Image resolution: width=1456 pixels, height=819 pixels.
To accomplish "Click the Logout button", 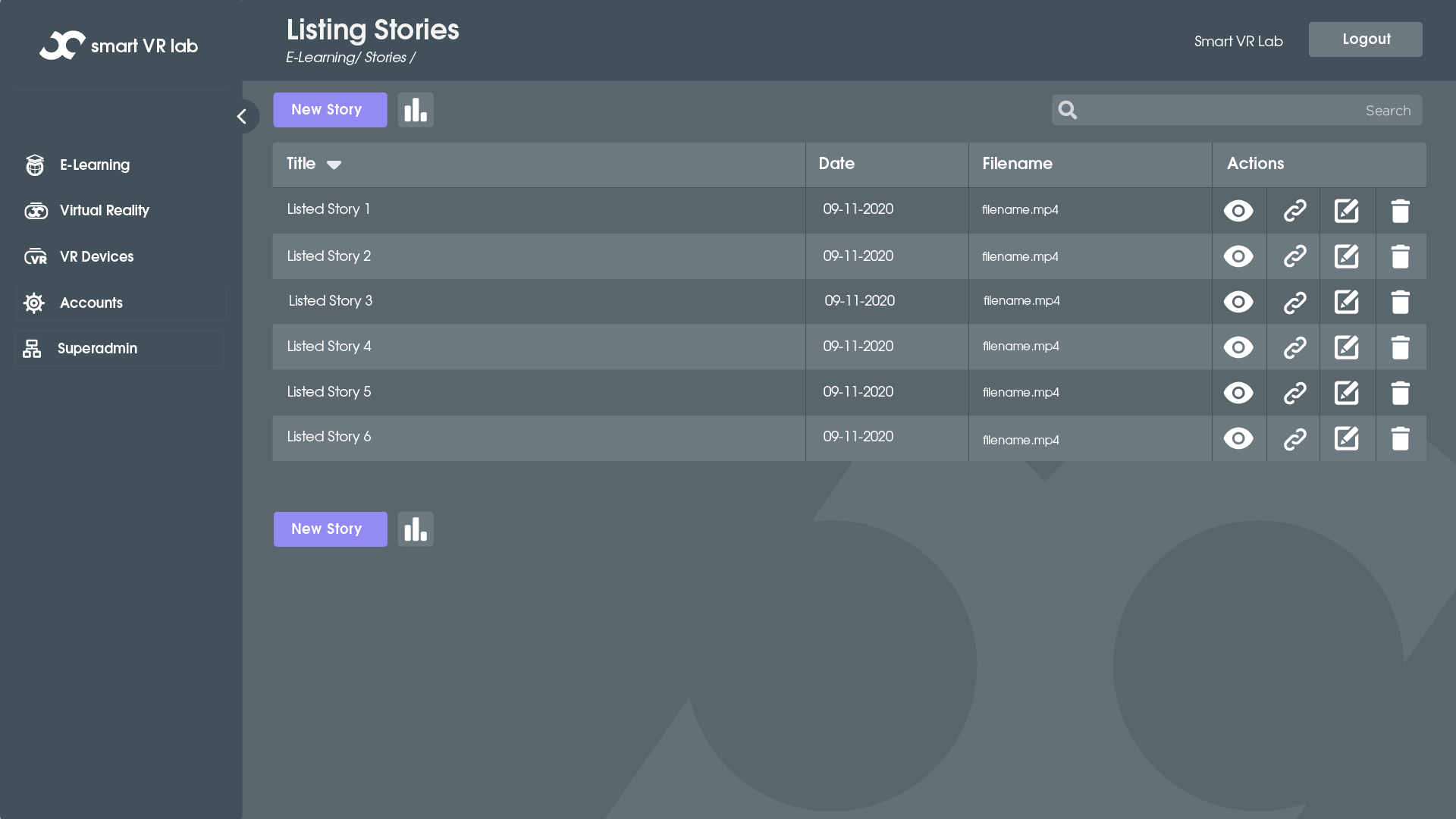I will [1365, 39].
